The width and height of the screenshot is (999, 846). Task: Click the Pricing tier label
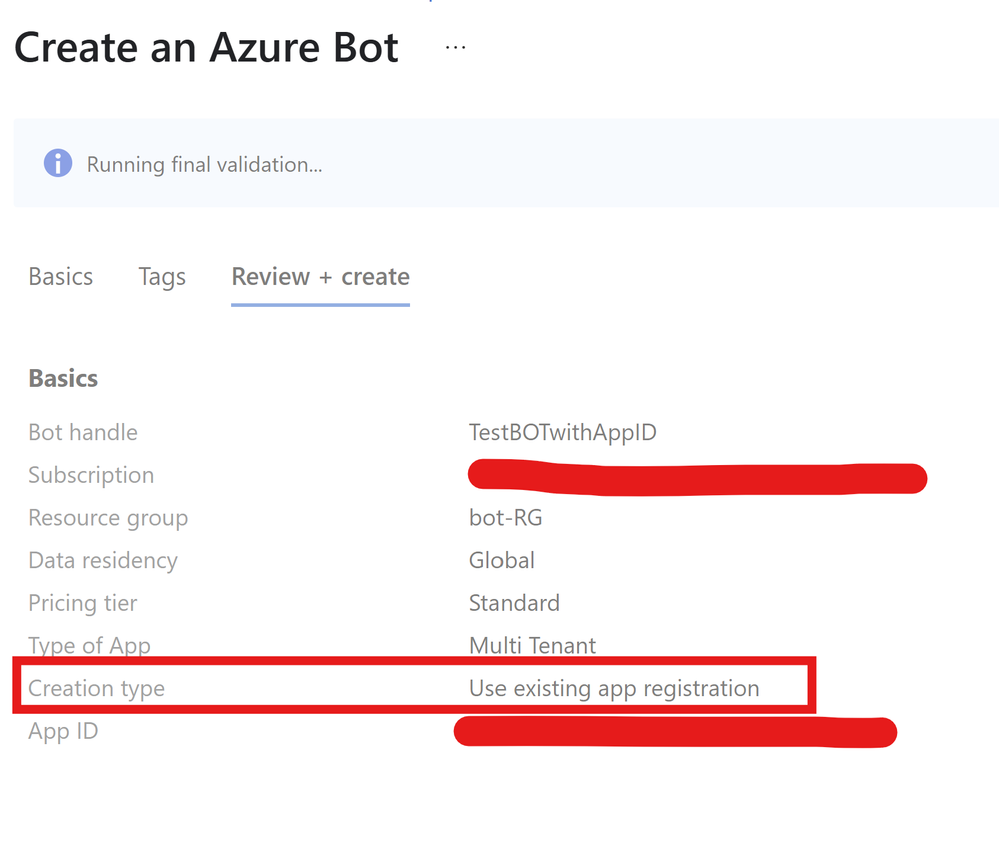[x=83, y=603]
